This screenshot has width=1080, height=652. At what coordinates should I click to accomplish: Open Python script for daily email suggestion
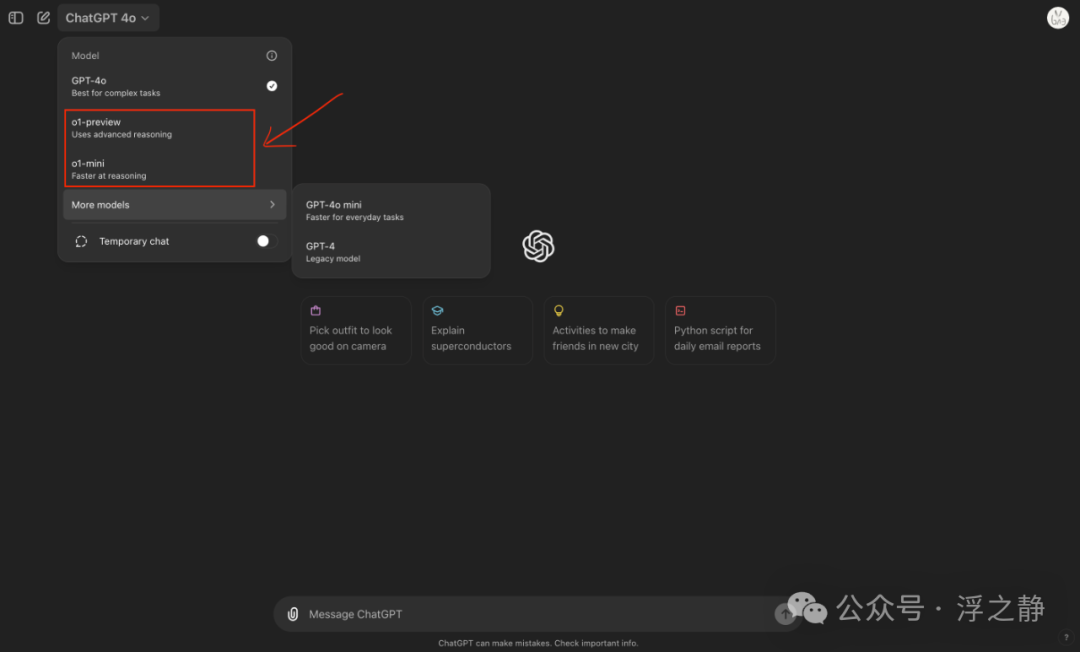(720, 330)
